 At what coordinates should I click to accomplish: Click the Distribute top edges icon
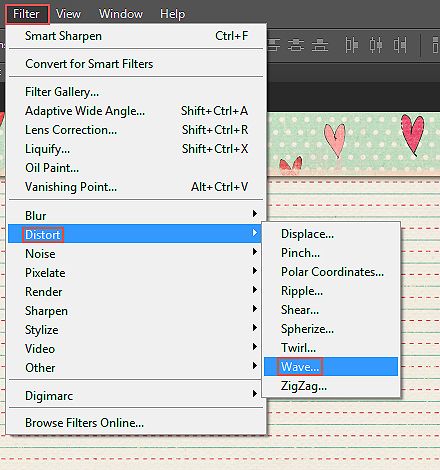coord(274,45)
